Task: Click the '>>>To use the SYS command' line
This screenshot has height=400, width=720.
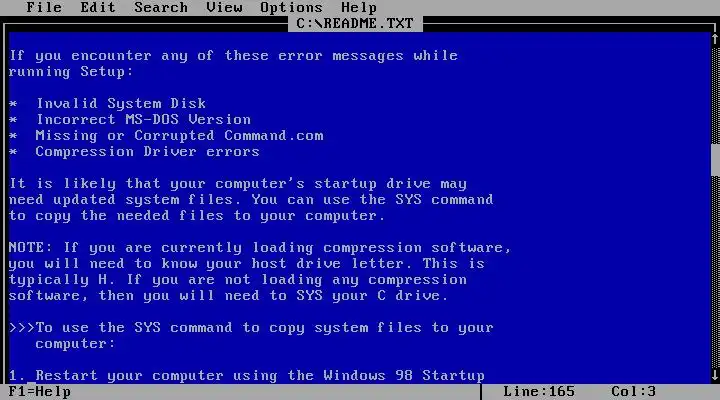Action: (x=251, y=327)
